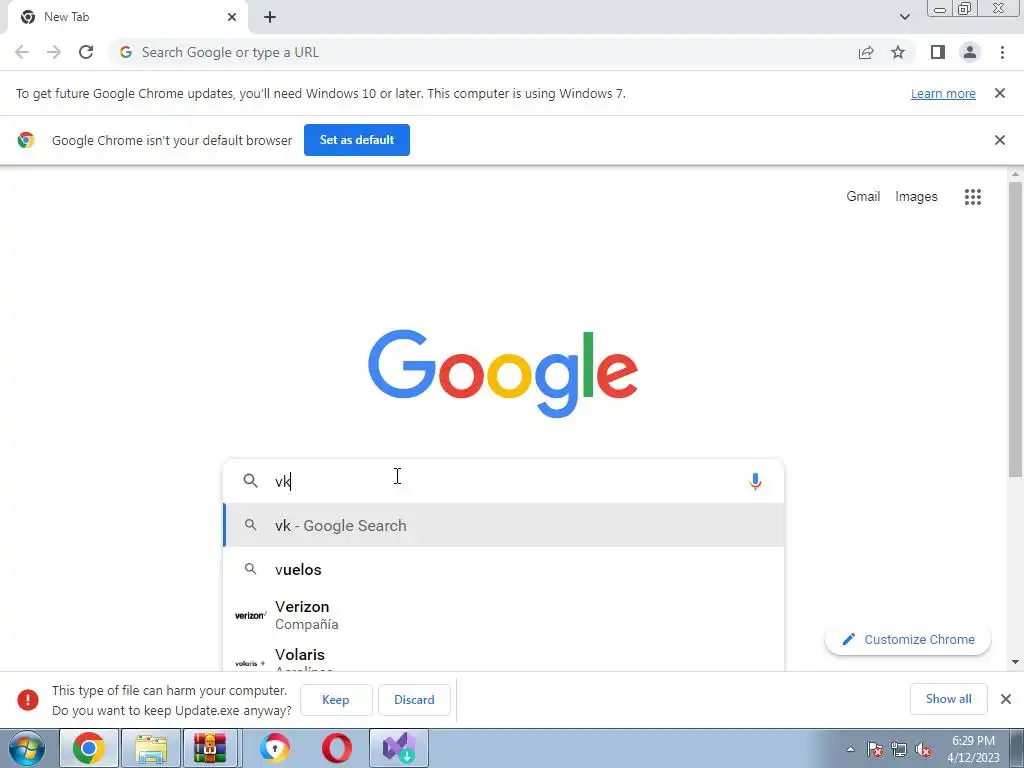The width and height of the screenshot is (1024, 768).
Task: Choose the Volaris suggestion
Action: pyautogui.click(x=504, y=657)
